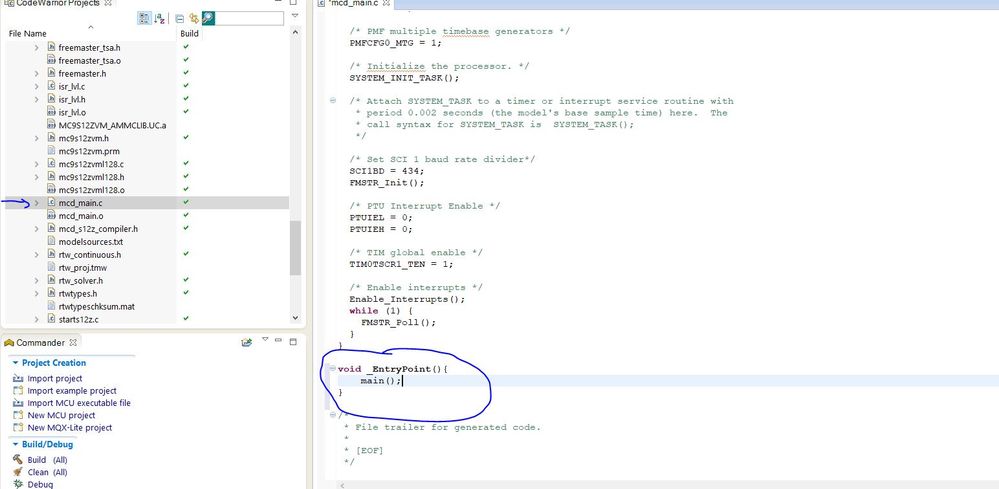Click the New MQX-Lite project icon
Image resolution: width=999 pixels, height=489 pixels.
(x=18, y=427)
